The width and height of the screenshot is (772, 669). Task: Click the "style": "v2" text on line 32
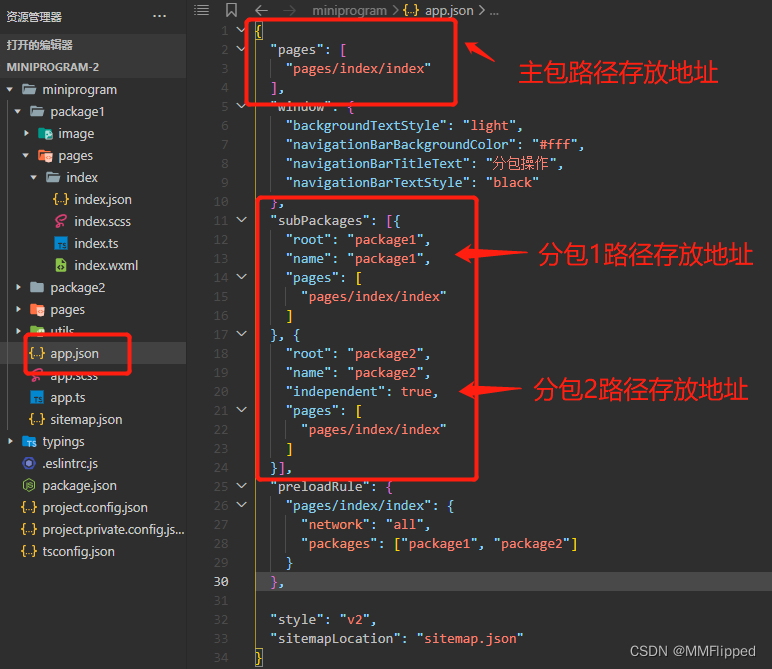320,620
